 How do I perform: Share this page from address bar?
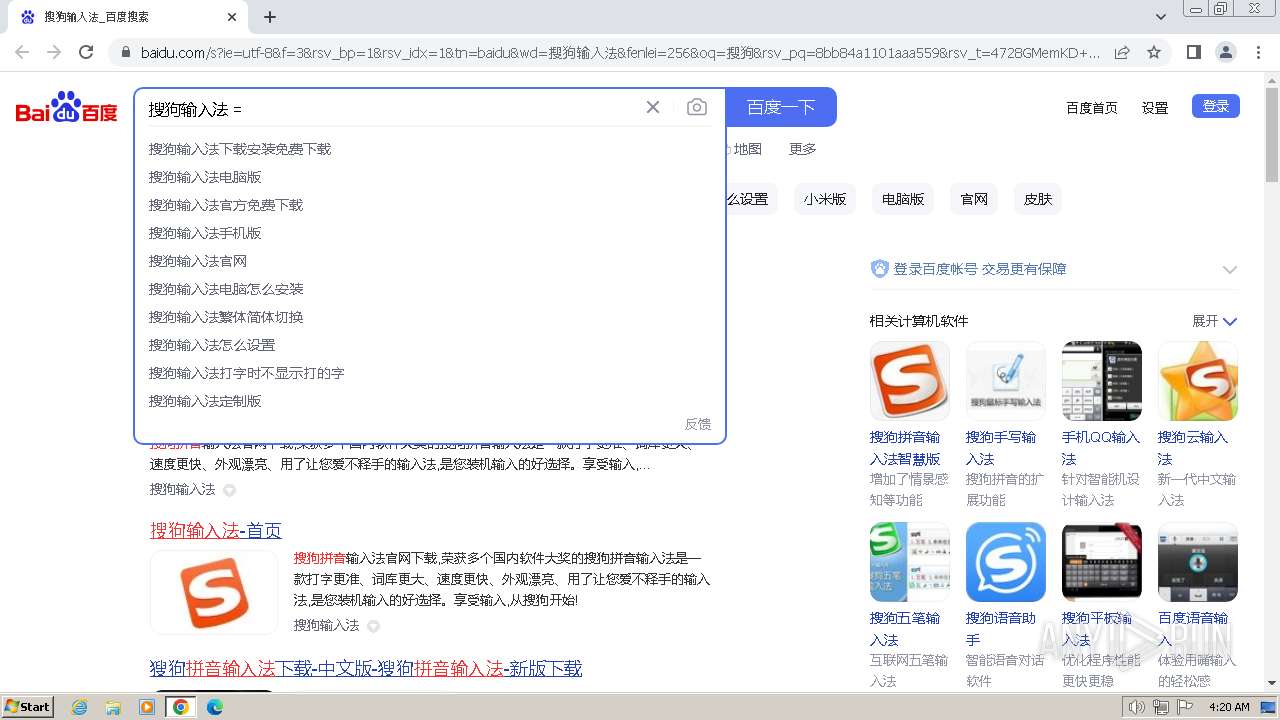click(1122, 52)
